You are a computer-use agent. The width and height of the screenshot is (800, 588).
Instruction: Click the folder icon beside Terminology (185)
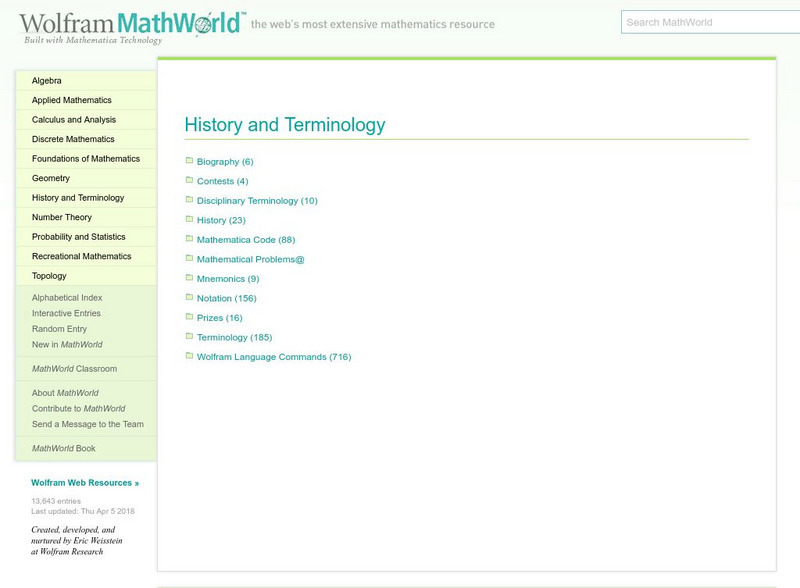(189, 336)
